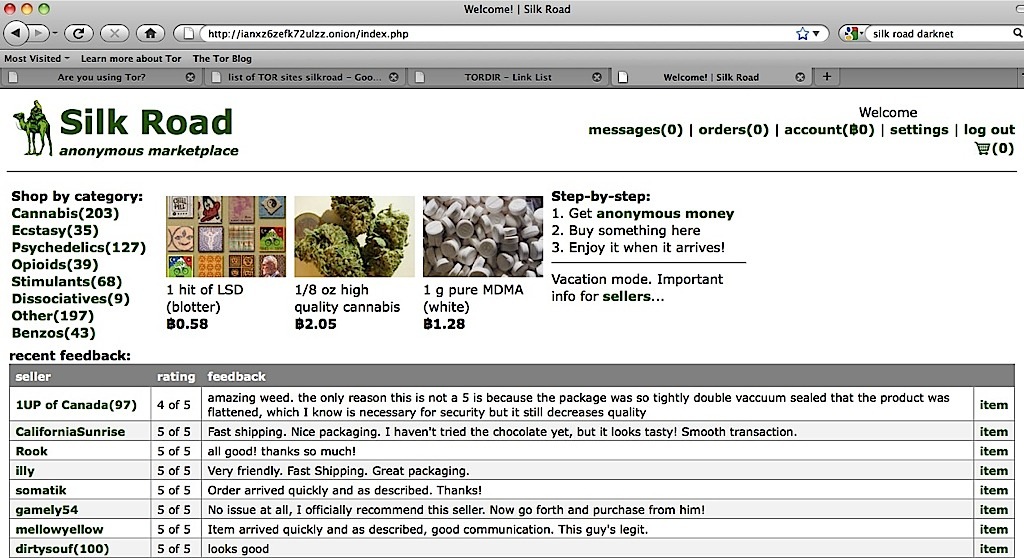Click the cannabis bud thumbnail image

(354, 237)
